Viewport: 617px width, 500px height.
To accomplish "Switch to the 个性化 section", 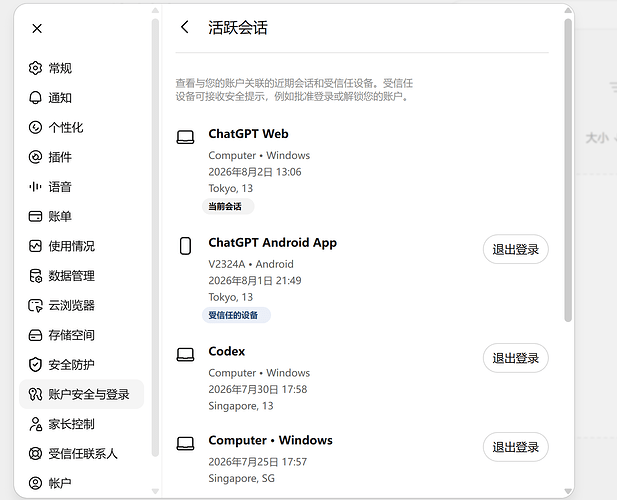I will pos(81,127).
